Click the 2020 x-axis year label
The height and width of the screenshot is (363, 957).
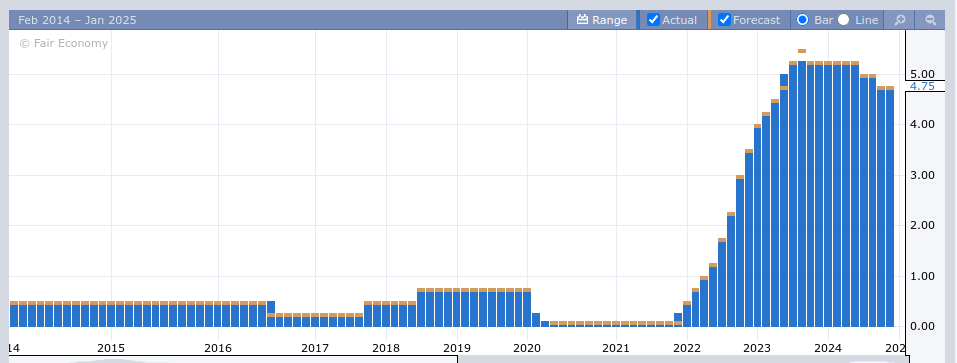(527, 348)
